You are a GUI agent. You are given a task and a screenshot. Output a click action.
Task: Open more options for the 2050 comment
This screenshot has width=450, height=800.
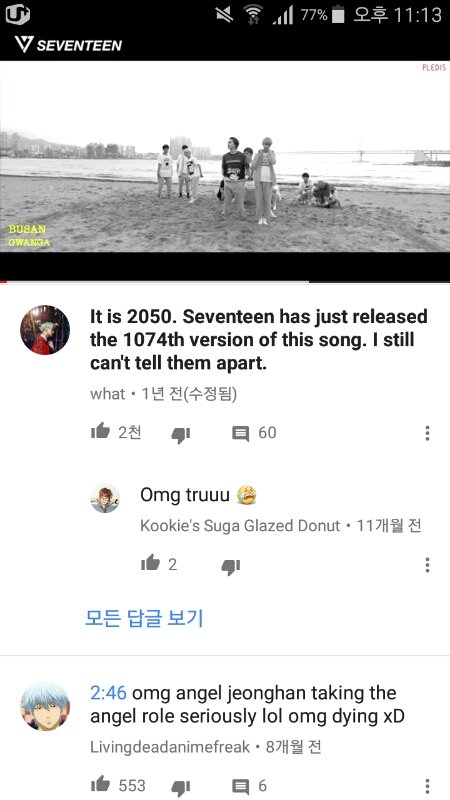pyautogui.click(x=428, y=433)
